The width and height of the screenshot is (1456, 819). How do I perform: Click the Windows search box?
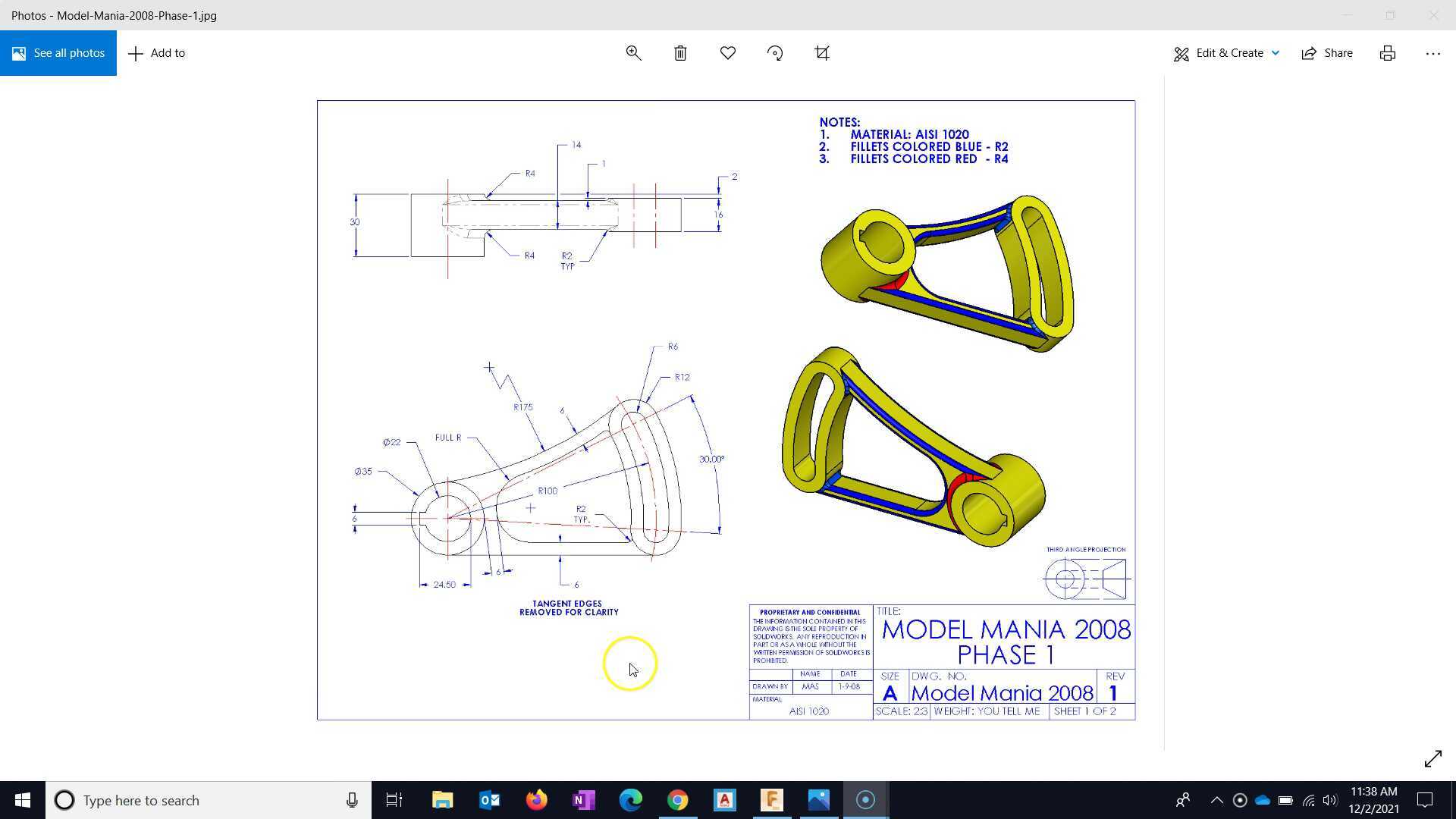click(205, 800)
